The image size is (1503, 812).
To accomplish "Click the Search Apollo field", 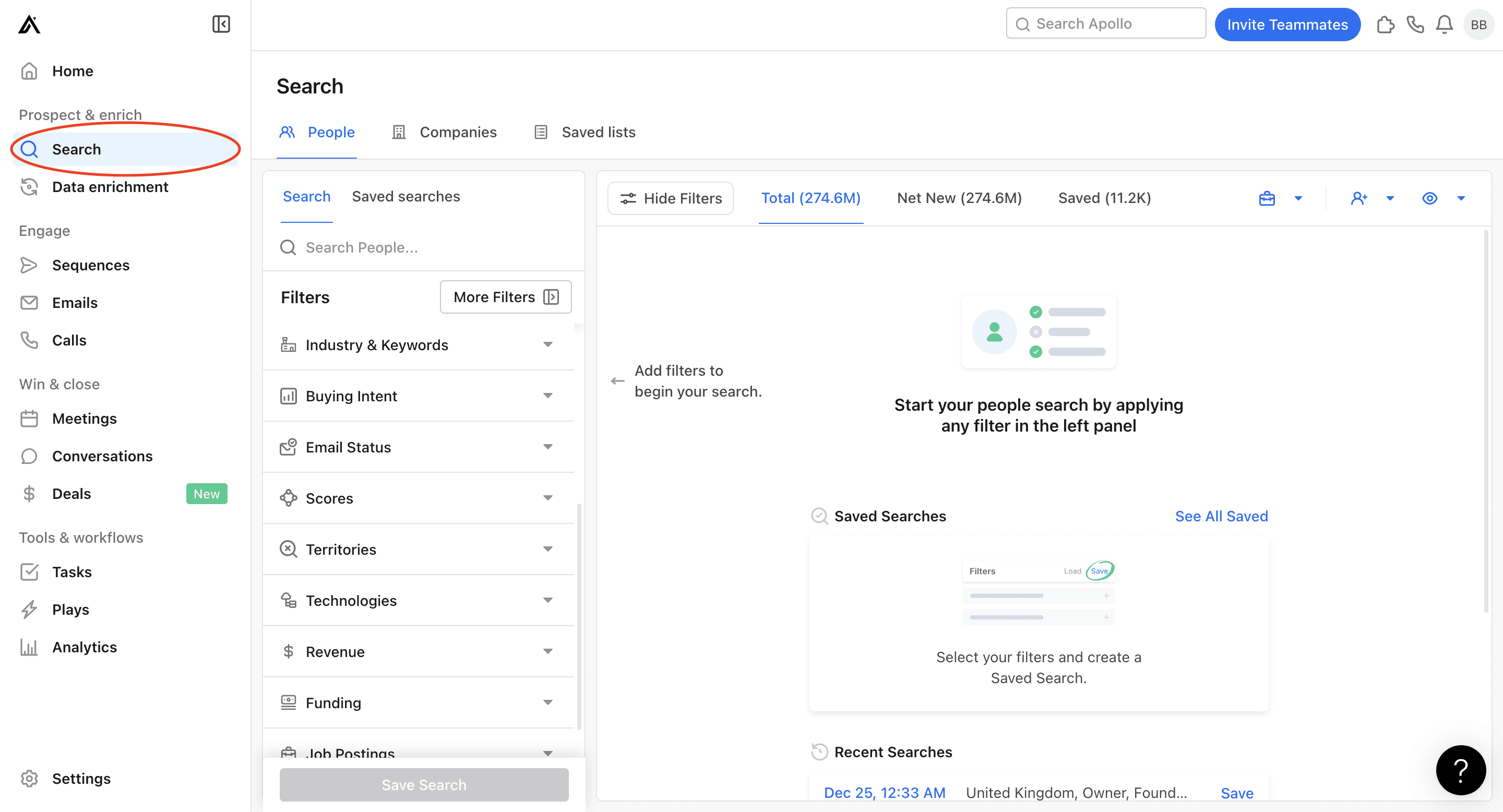I will click(1106, 23).
